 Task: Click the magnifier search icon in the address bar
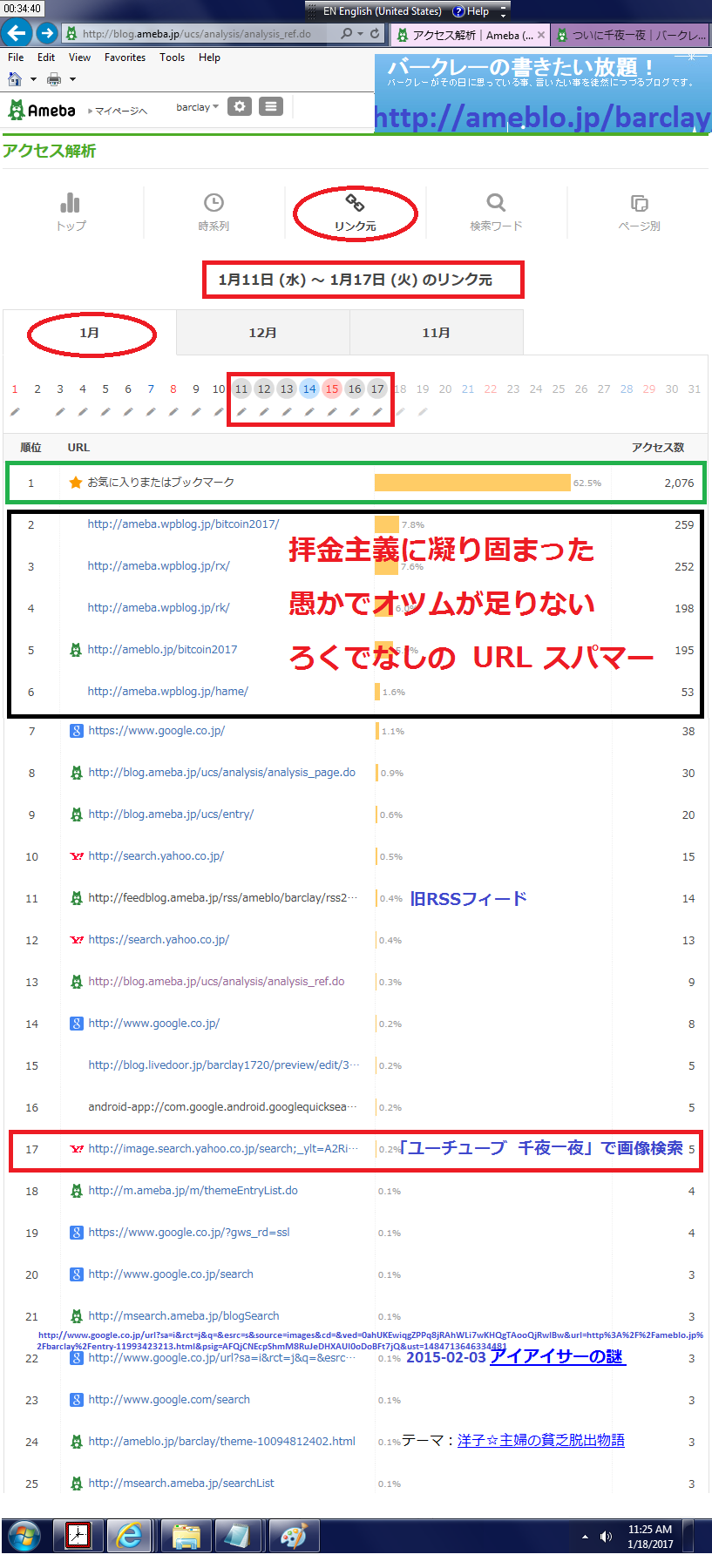[x=346, y=33]
